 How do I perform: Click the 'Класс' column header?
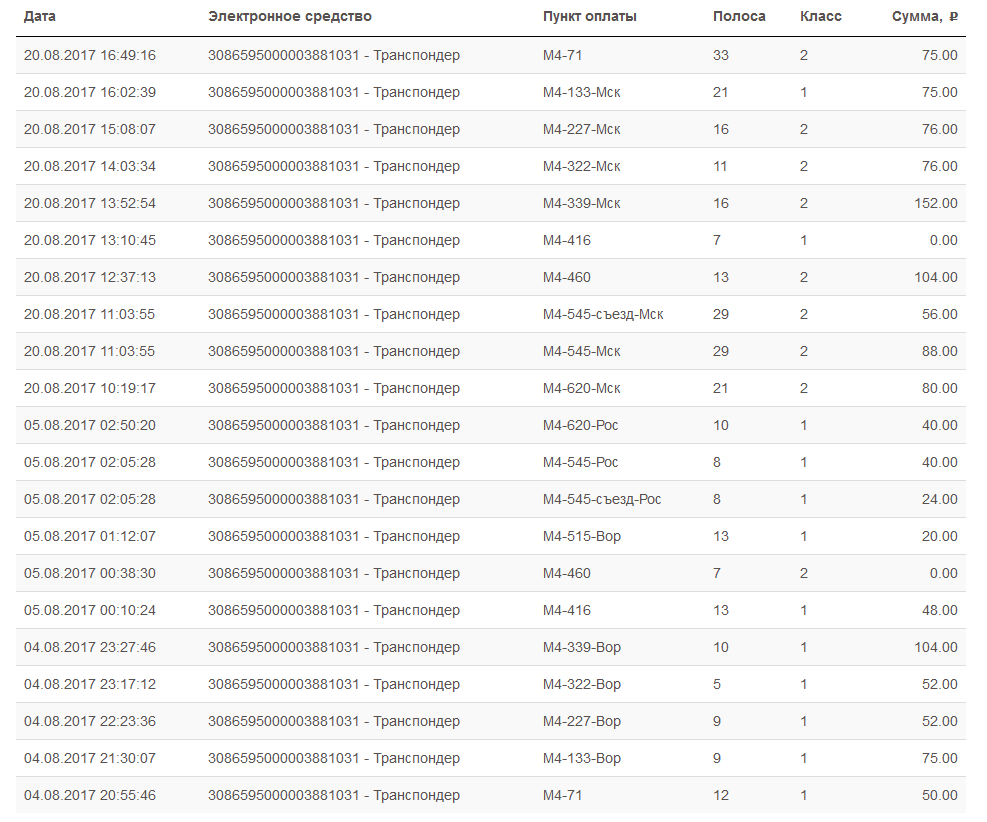click(x=820, y=17)
